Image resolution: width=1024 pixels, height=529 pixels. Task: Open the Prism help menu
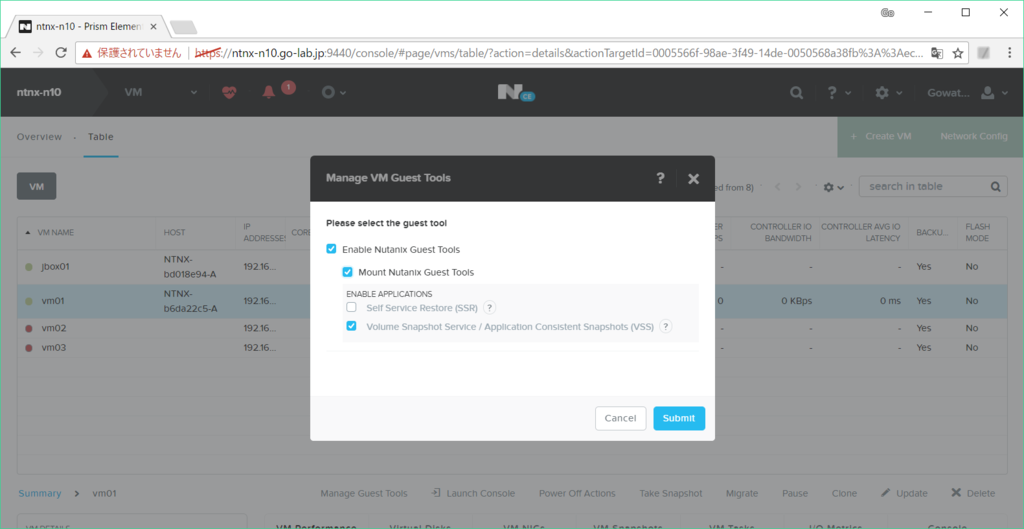pyautogui.click(x=839, y=93)
